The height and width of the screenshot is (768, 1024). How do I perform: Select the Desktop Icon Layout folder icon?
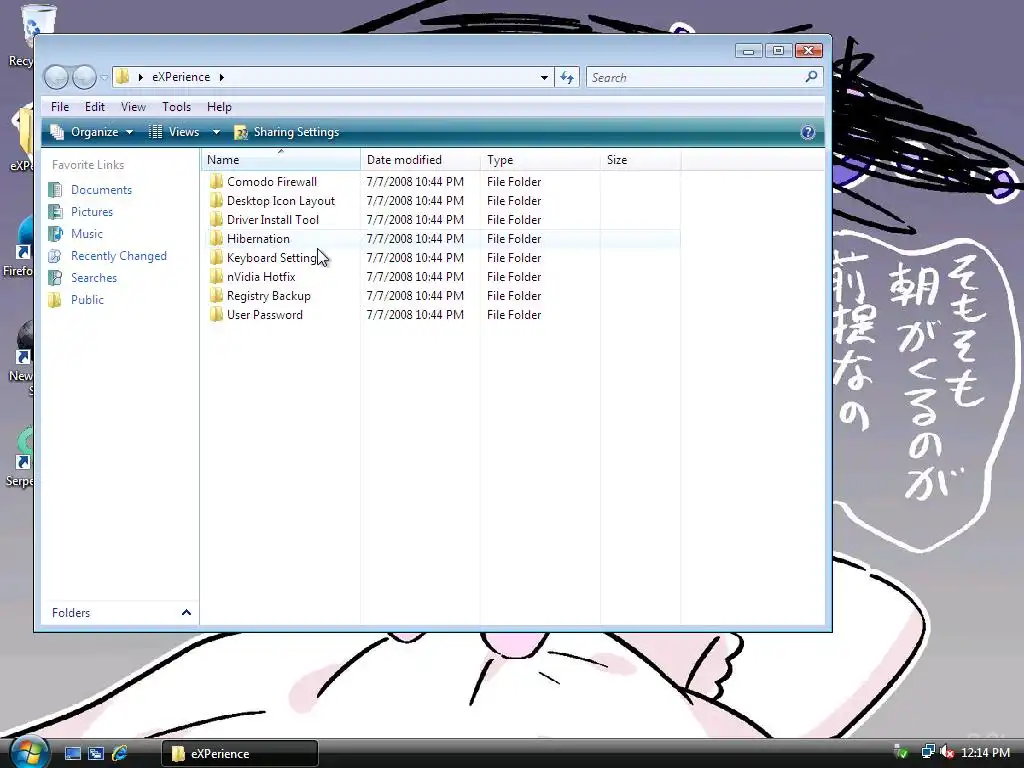click(216, 200)
